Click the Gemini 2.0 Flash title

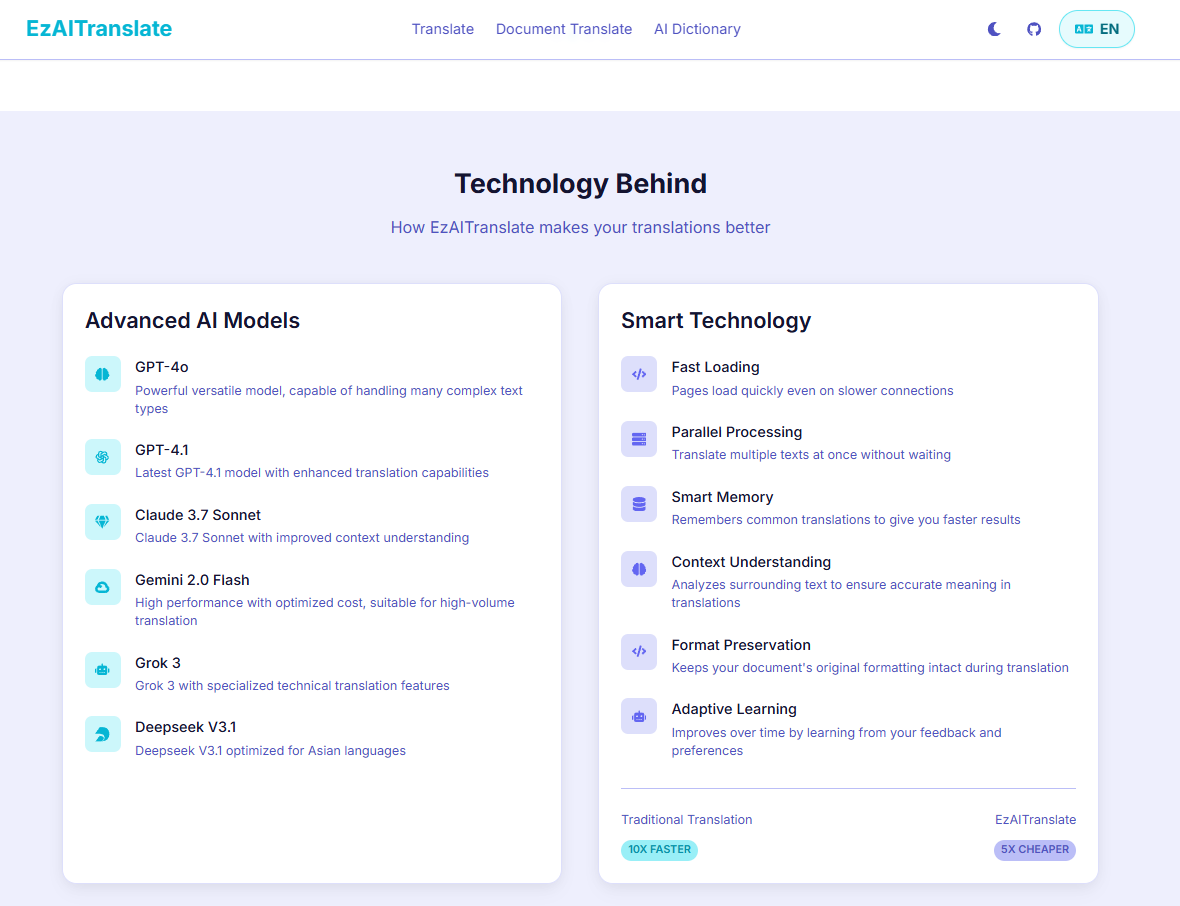[x=192, y=580]
